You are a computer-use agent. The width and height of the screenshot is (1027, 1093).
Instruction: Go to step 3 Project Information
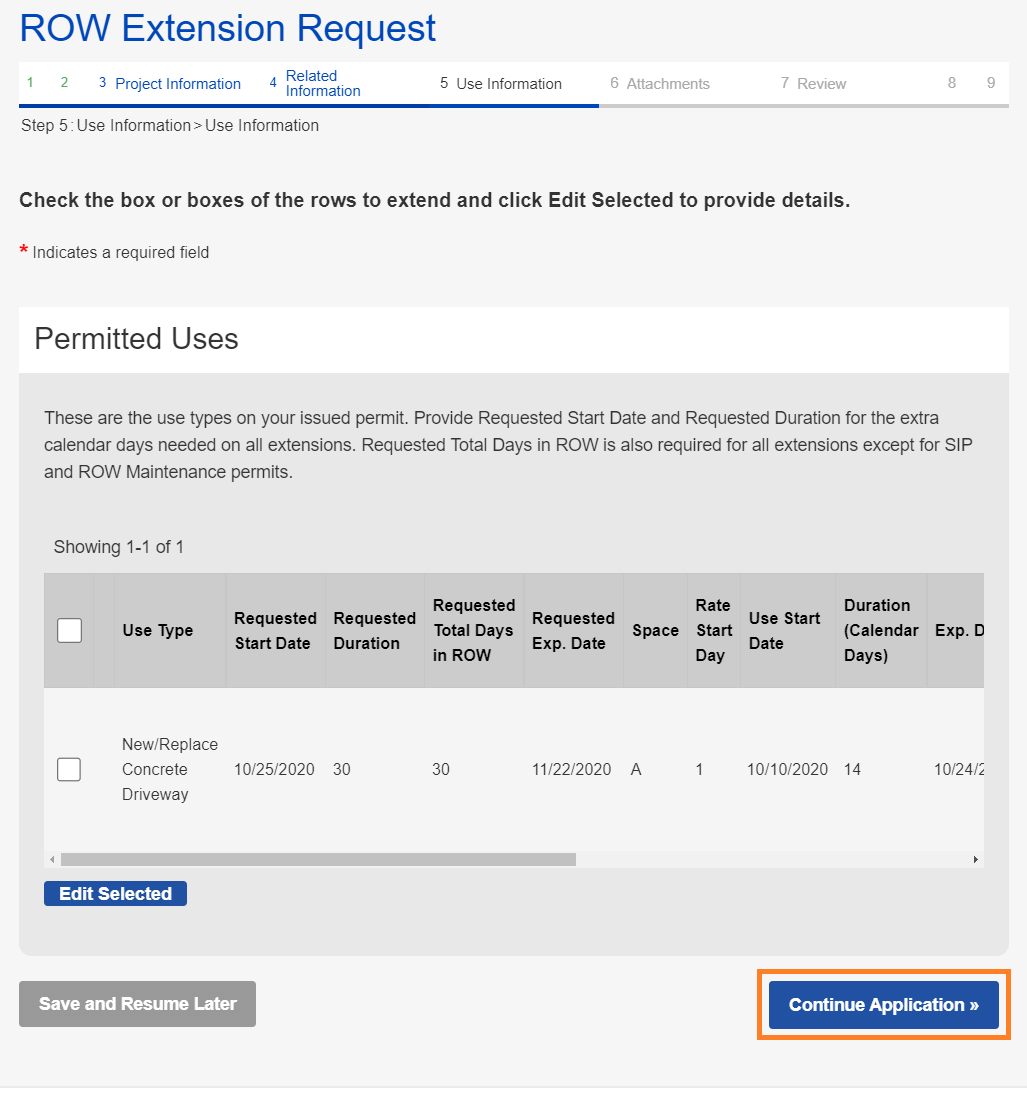[x=168, y=83]
